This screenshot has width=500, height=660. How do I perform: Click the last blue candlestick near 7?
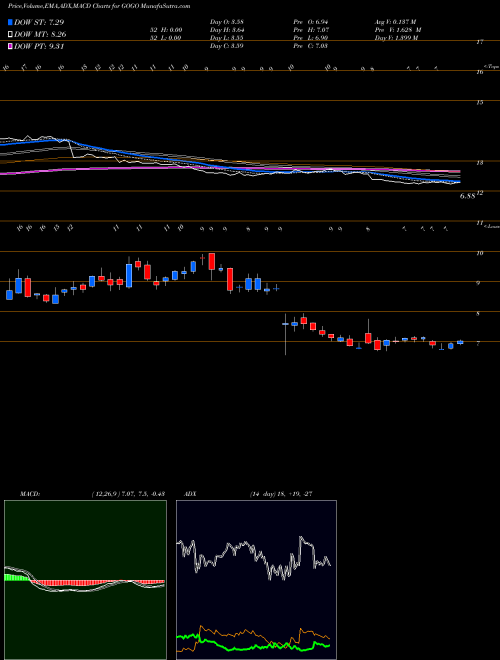460,342
